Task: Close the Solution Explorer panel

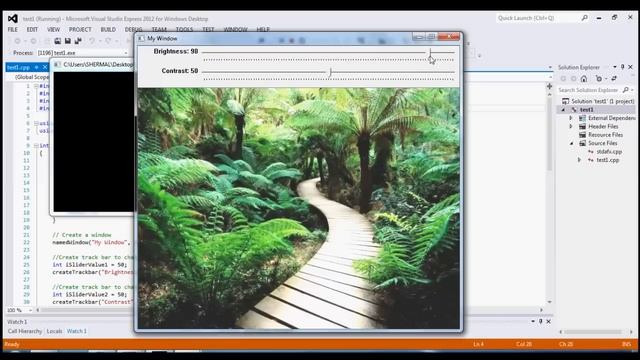Action: [630, 67]
